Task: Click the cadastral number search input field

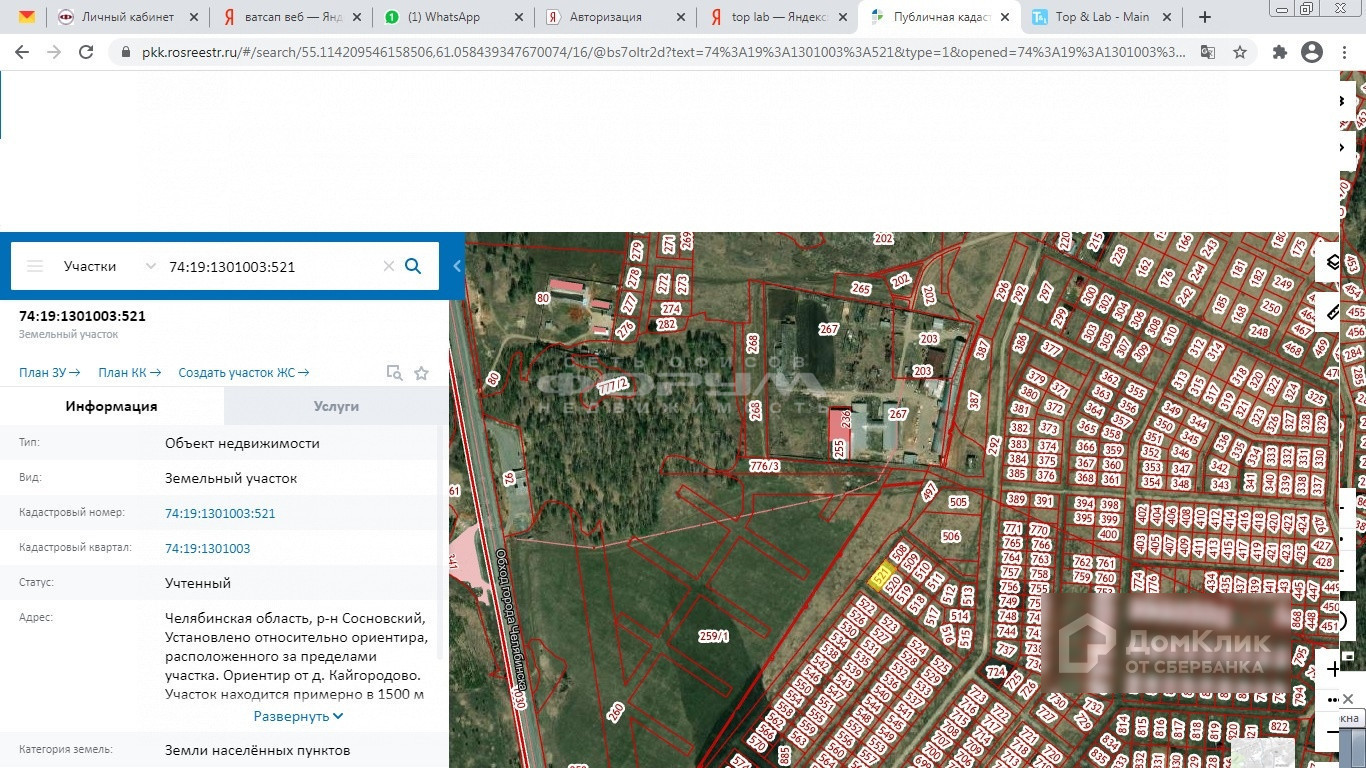Action: point(270,266)
